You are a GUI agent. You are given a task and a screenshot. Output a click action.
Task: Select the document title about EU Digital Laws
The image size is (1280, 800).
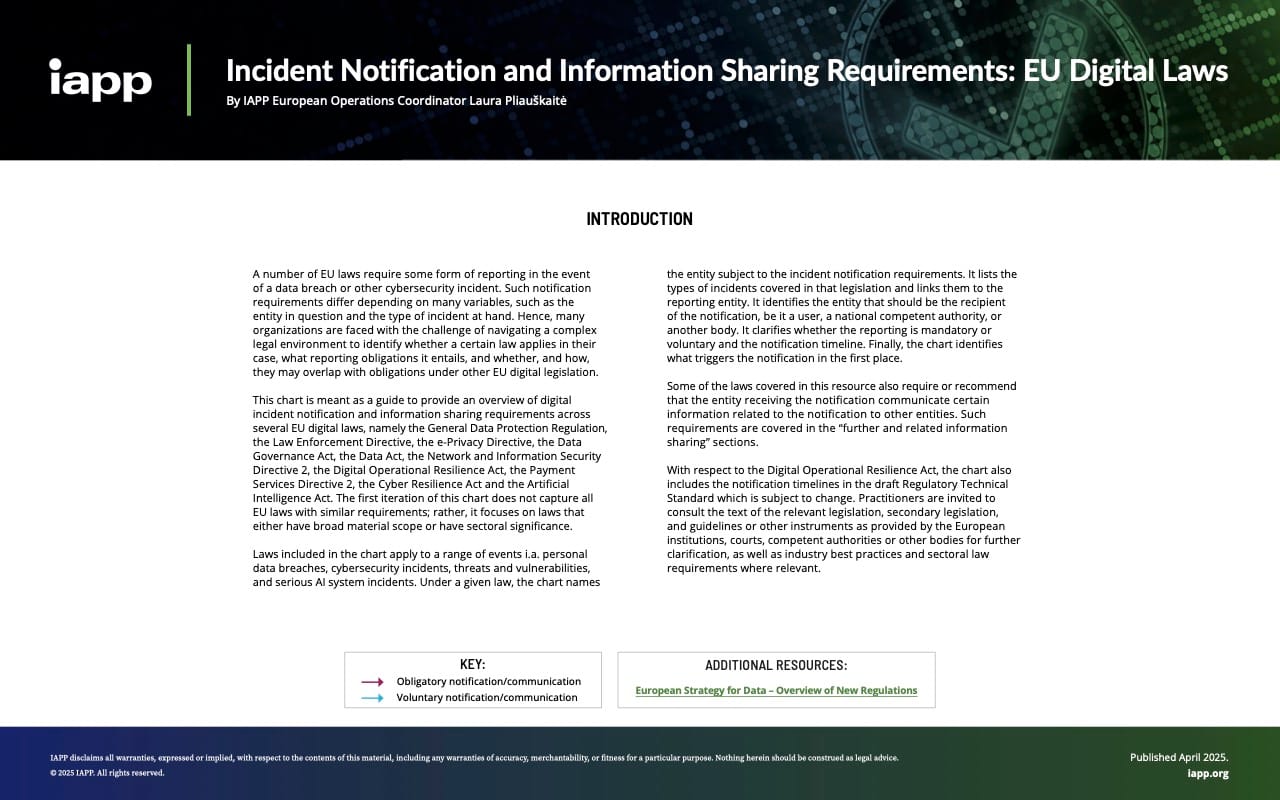point(727,70)
